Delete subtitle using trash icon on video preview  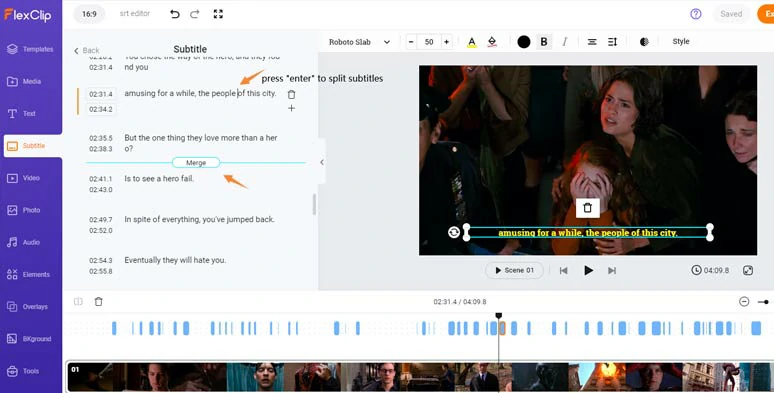[587, 208]
